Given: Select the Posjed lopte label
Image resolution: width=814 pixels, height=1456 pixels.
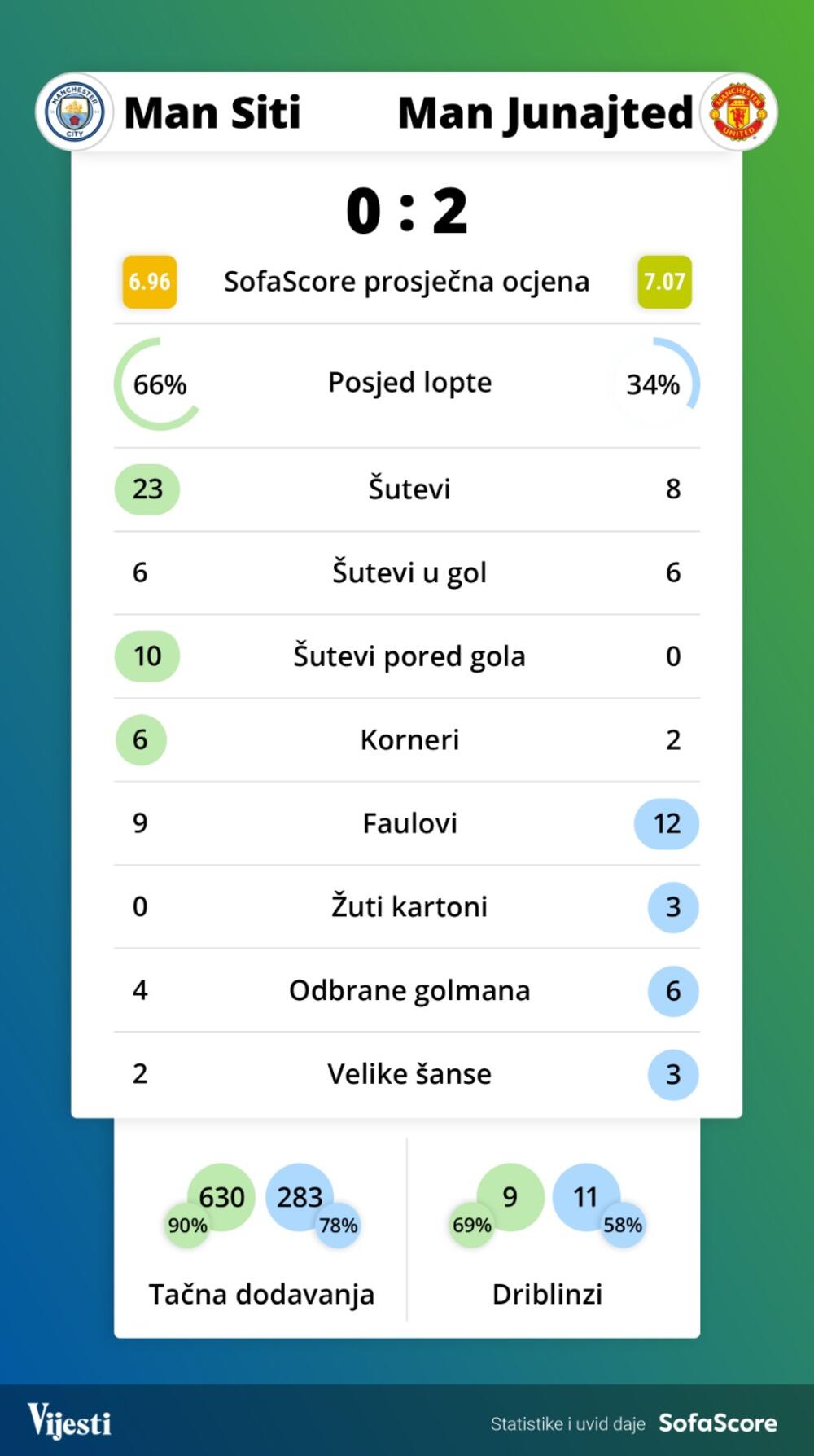Looking at the screenshot, I should pyautogui.click(x=409, y=382).
